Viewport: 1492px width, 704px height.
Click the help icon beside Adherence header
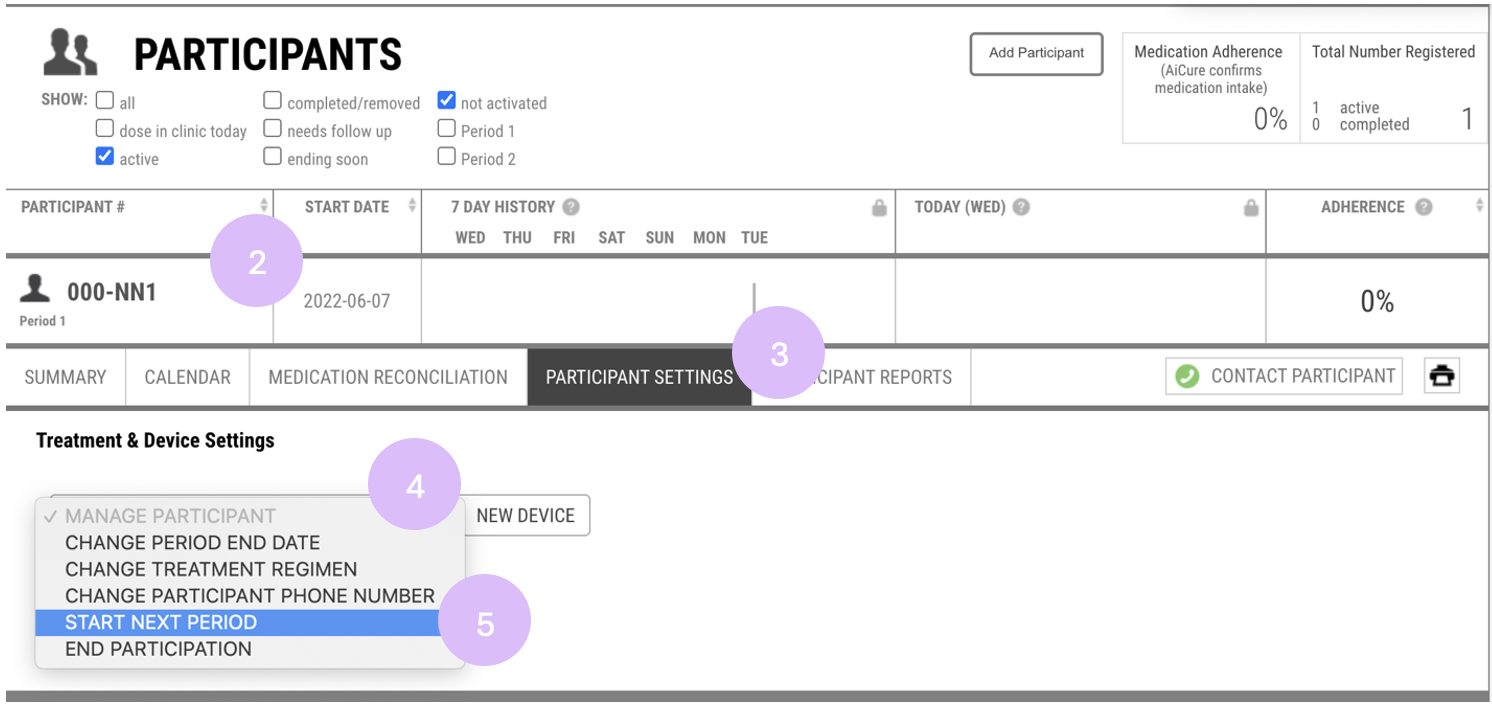[1424, 207]
